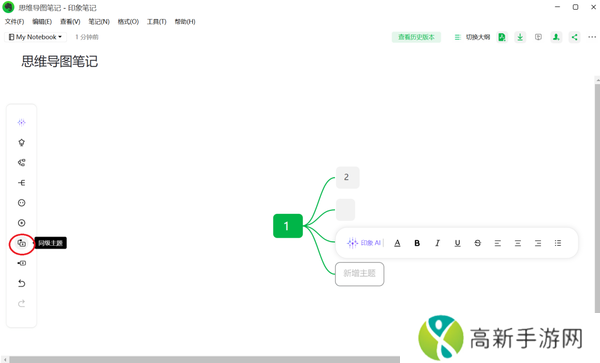
Task: Open the My Notebook dropdown
Action: 35,37
